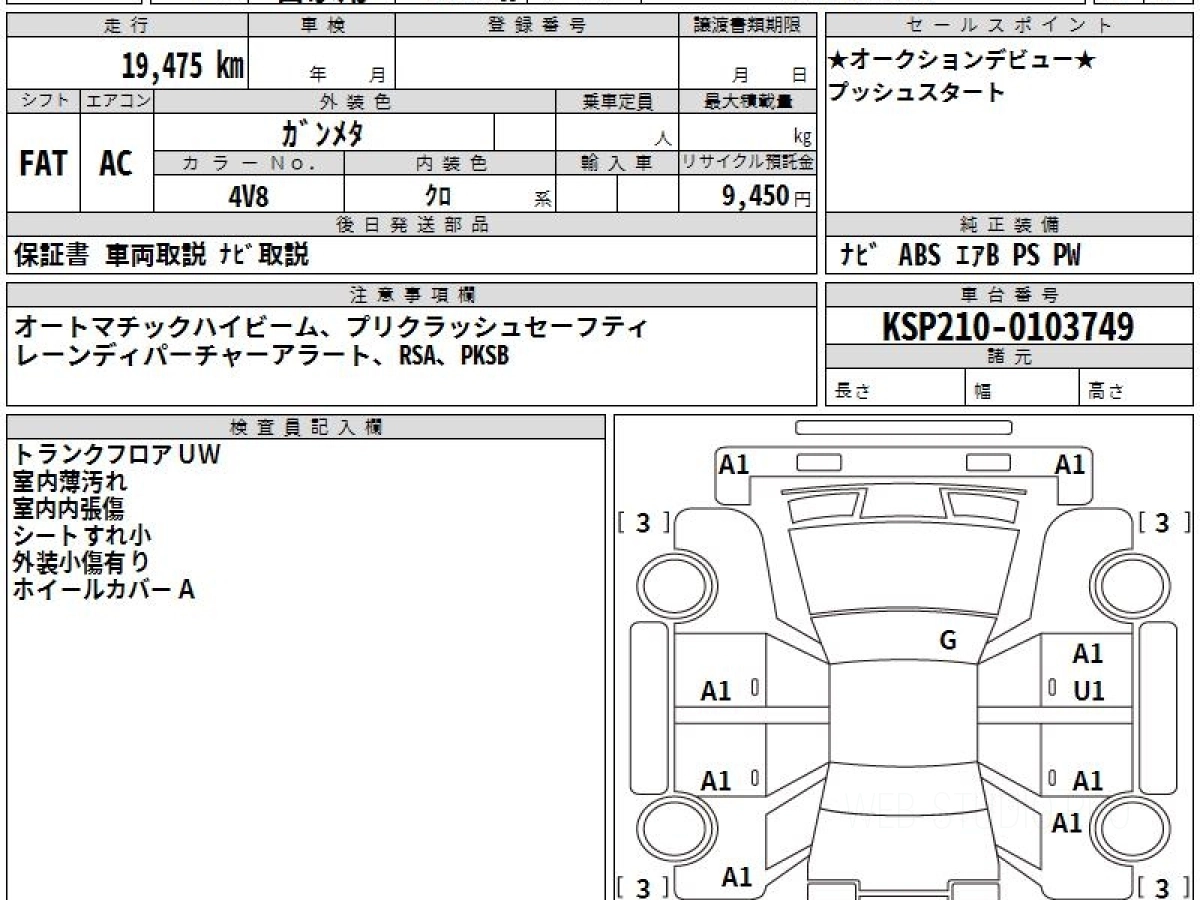Screen dimensions: 1200x900
Task: Select the 保証書 車両取説 ナビ取説 line
Action: coord(161,255)
